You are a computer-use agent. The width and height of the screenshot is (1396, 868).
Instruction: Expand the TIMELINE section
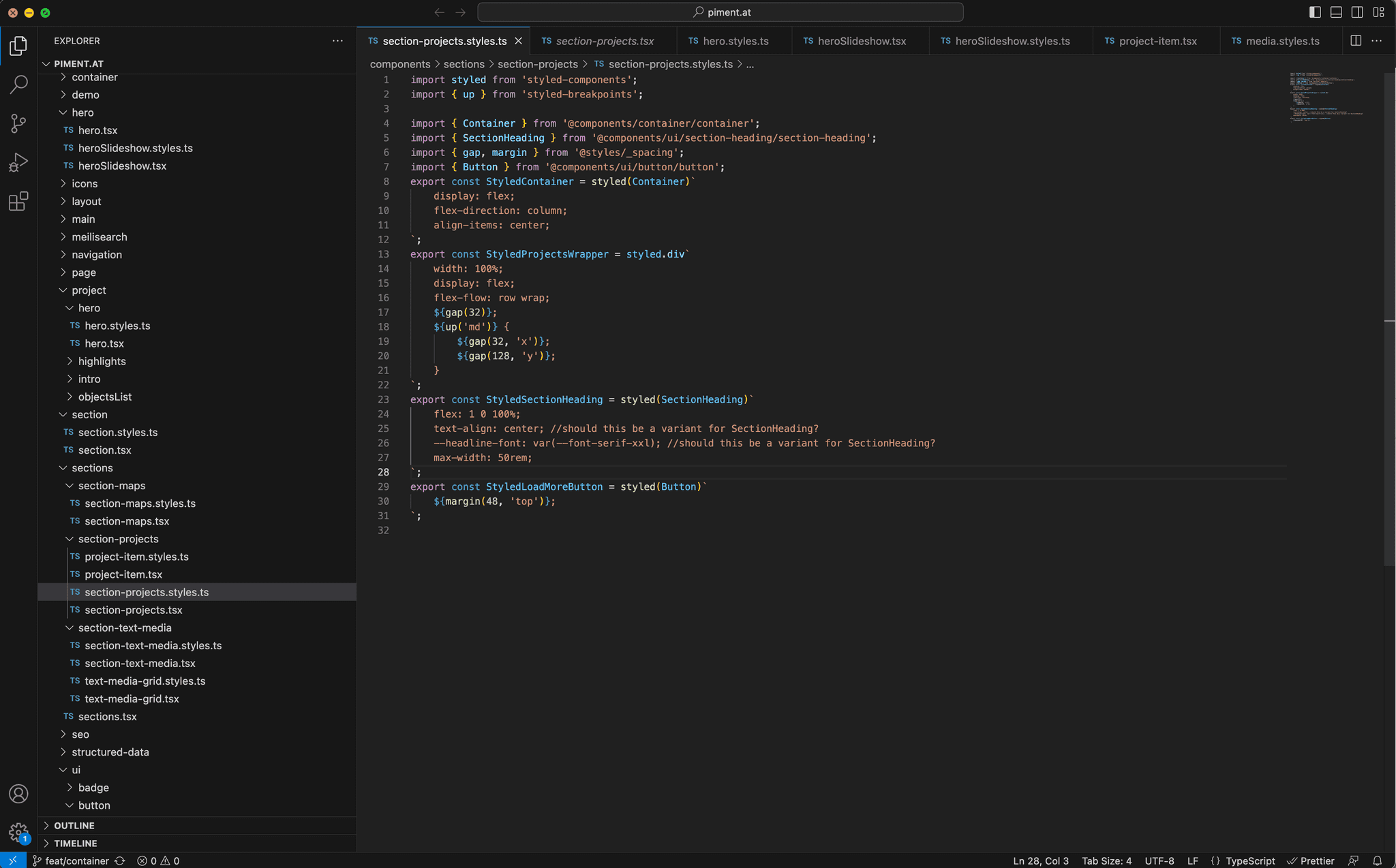[75, 843]
